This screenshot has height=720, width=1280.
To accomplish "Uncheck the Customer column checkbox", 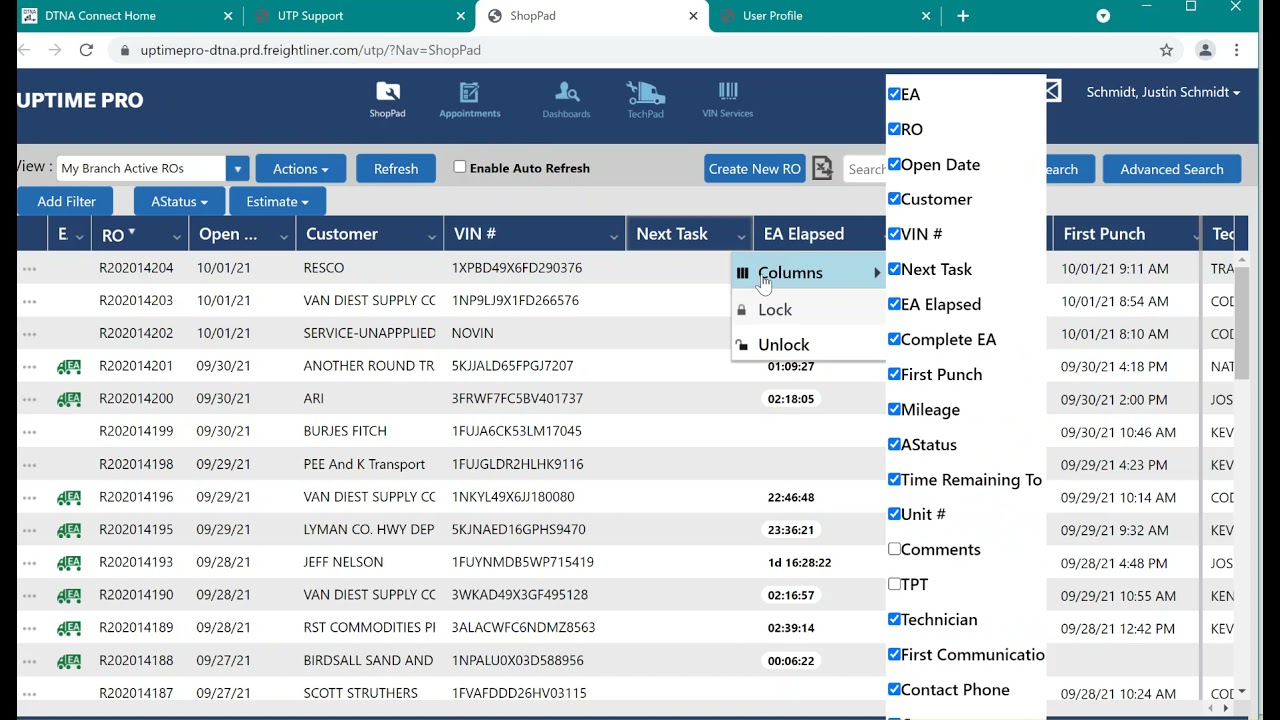I will (x=894, y=199).
